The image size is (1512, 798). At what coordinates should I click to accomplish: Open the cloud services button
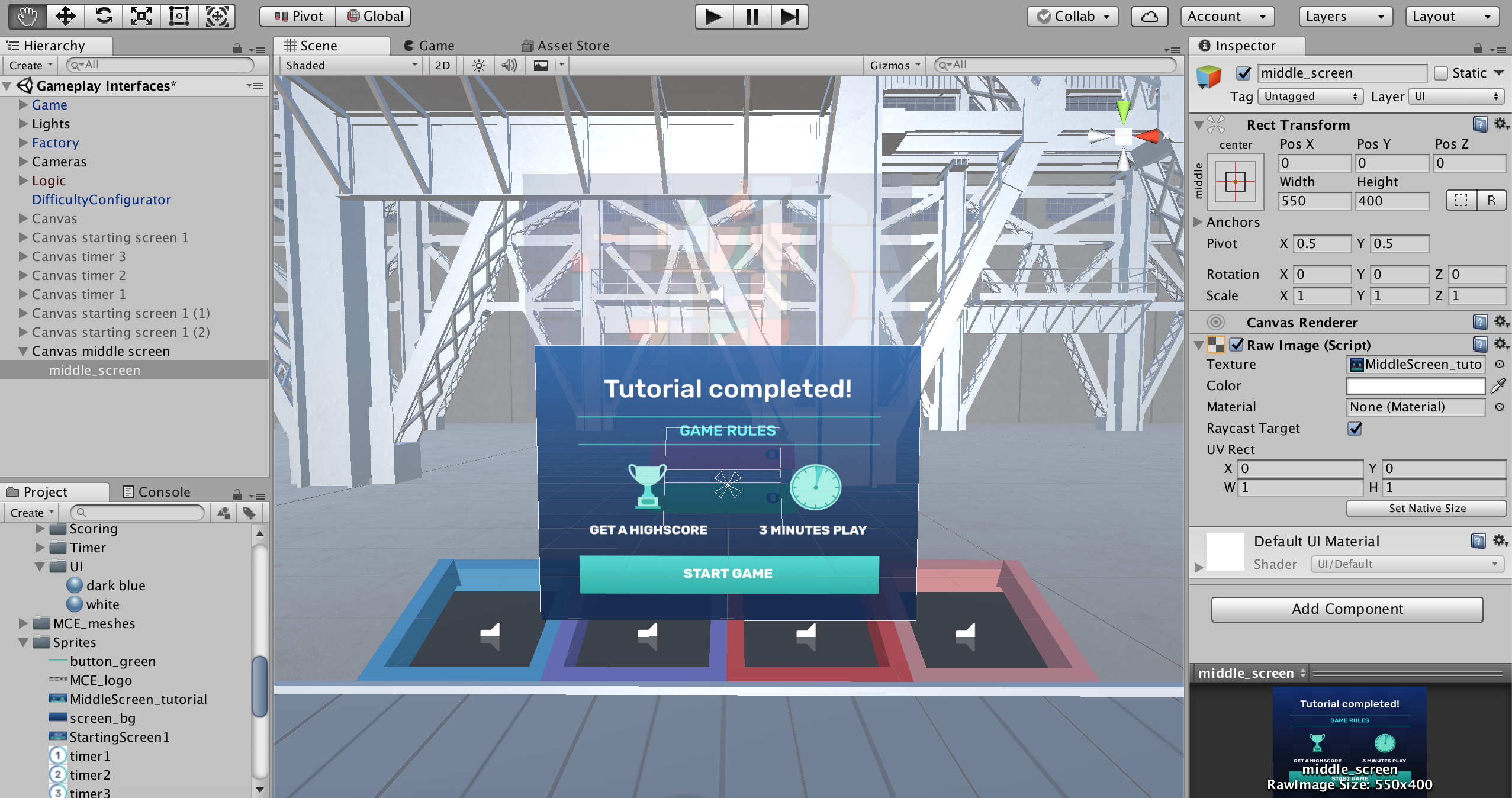[x=1149, y=17]
